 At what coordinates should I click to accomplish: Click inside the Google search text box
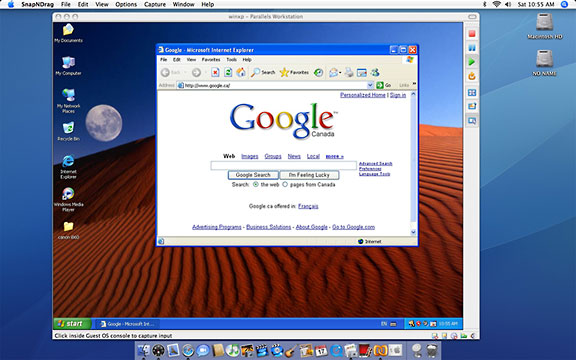point(284,166)
